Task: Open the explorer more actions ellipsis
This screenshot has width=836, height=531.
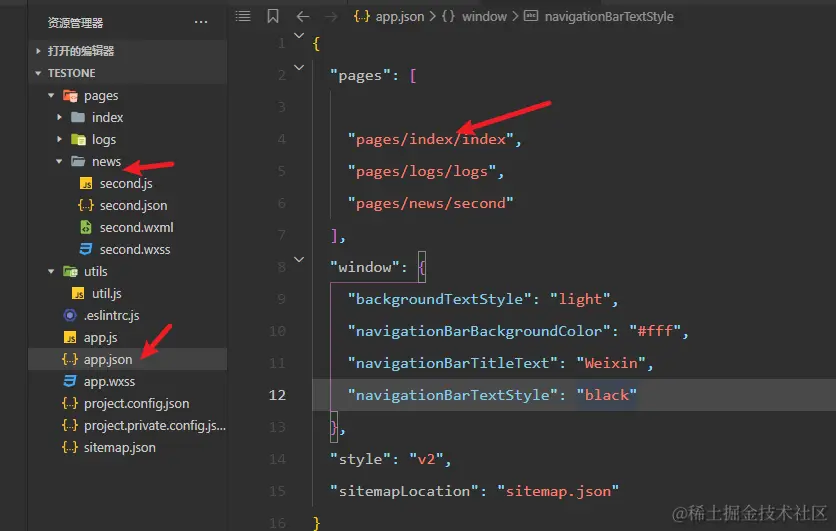Action: coord(200,22)
